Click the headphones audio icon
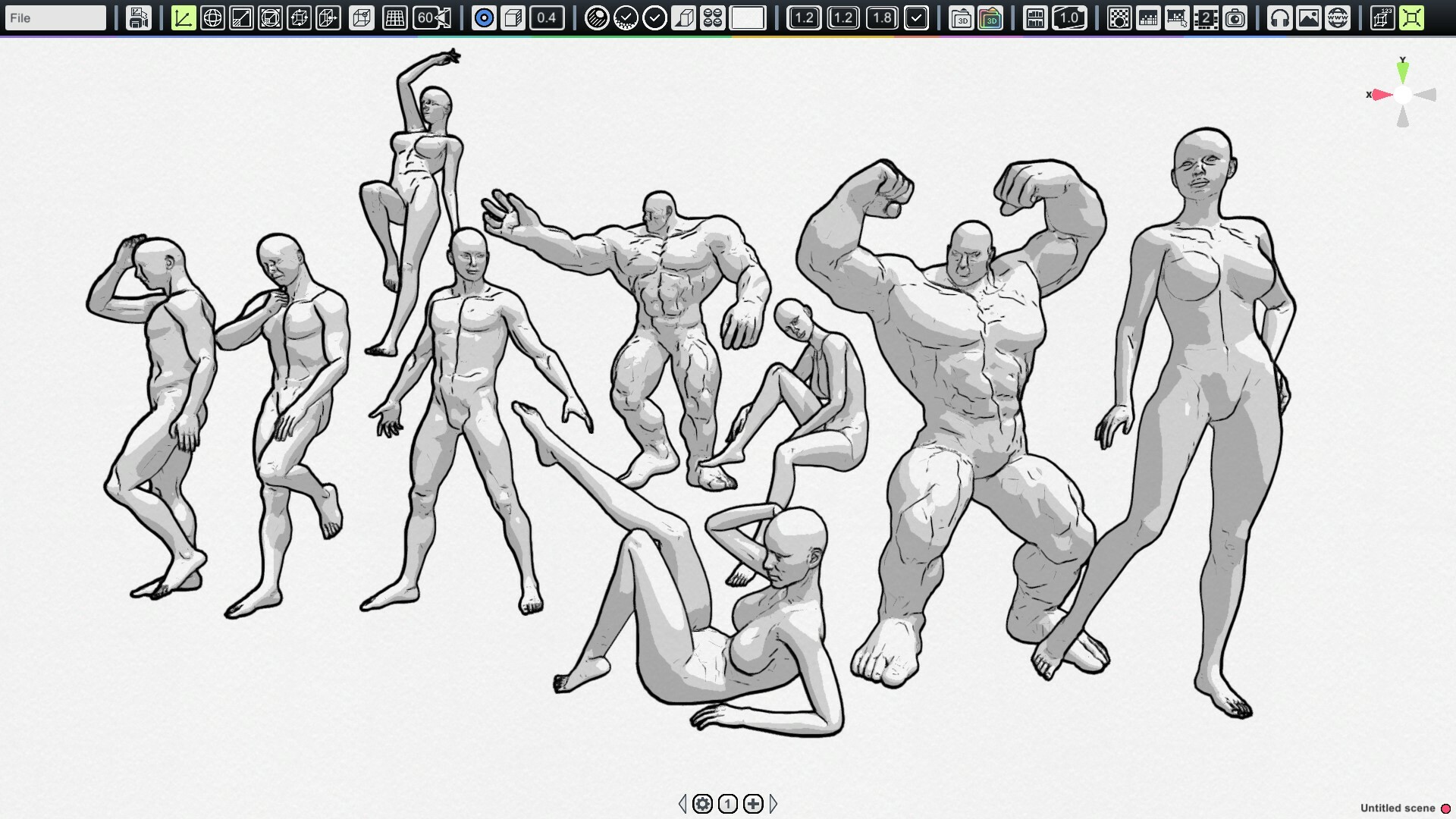Screen dimensions: 1456x819 tap(1280, 17)
